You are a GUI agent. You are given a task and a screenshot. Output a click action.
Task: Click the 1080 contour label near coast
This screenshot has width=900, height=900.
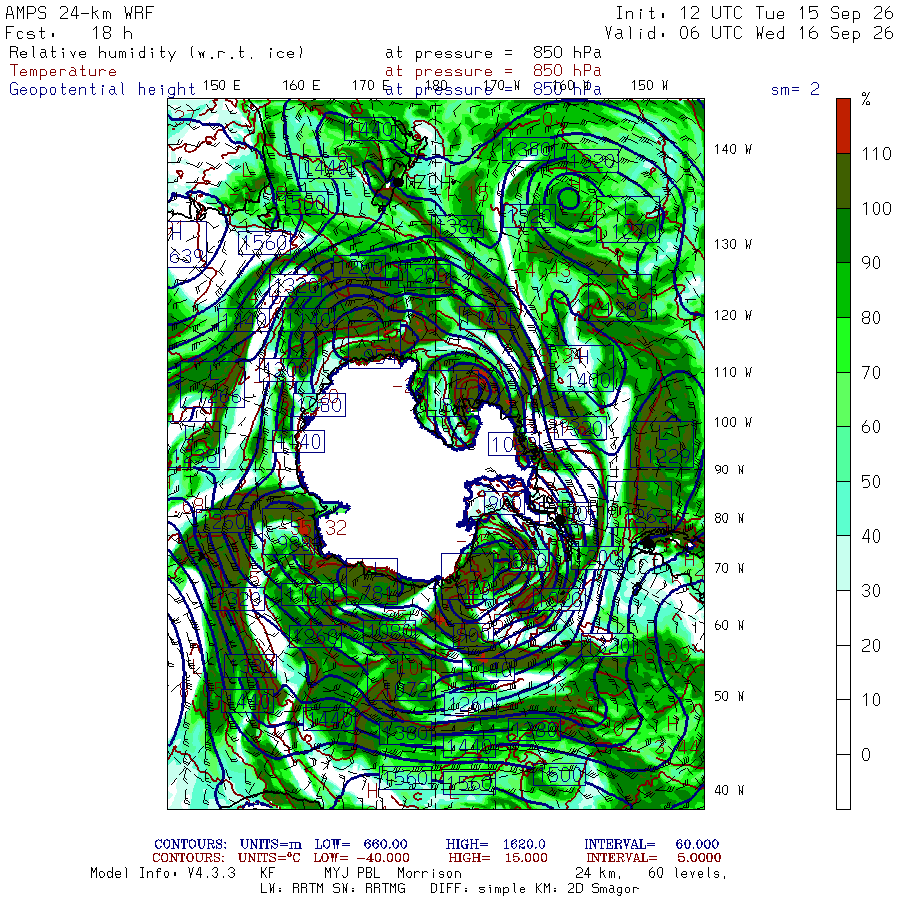320,405
